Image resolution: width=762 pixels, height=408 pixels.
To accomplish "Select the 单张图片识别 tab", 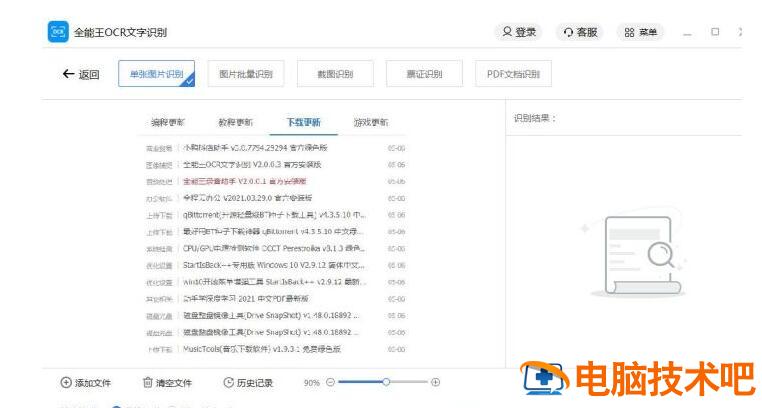I will (x=156, y=74).
